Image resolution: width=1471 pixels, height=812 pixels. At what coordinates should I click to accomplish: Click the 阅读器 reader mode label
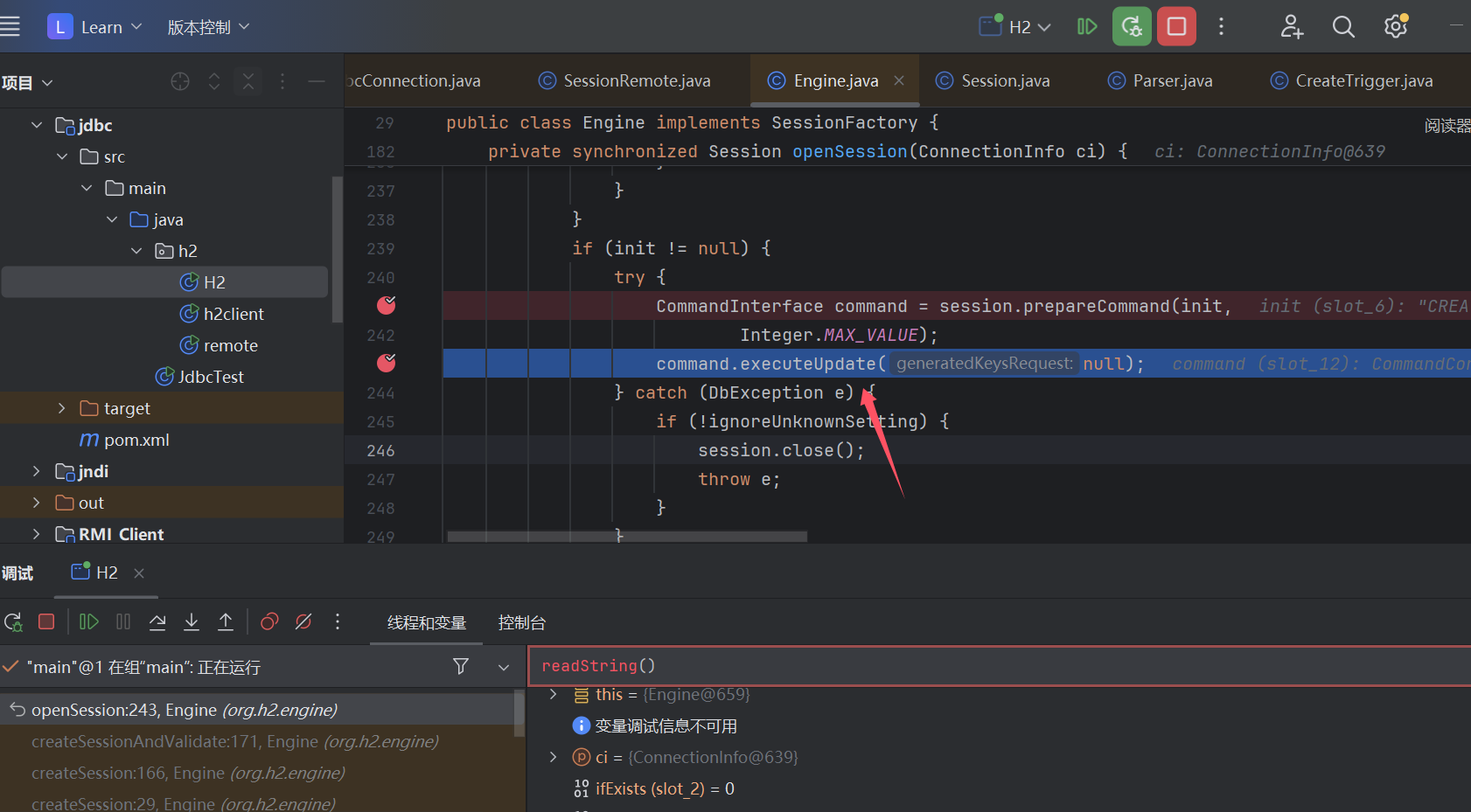point(1447,126)
